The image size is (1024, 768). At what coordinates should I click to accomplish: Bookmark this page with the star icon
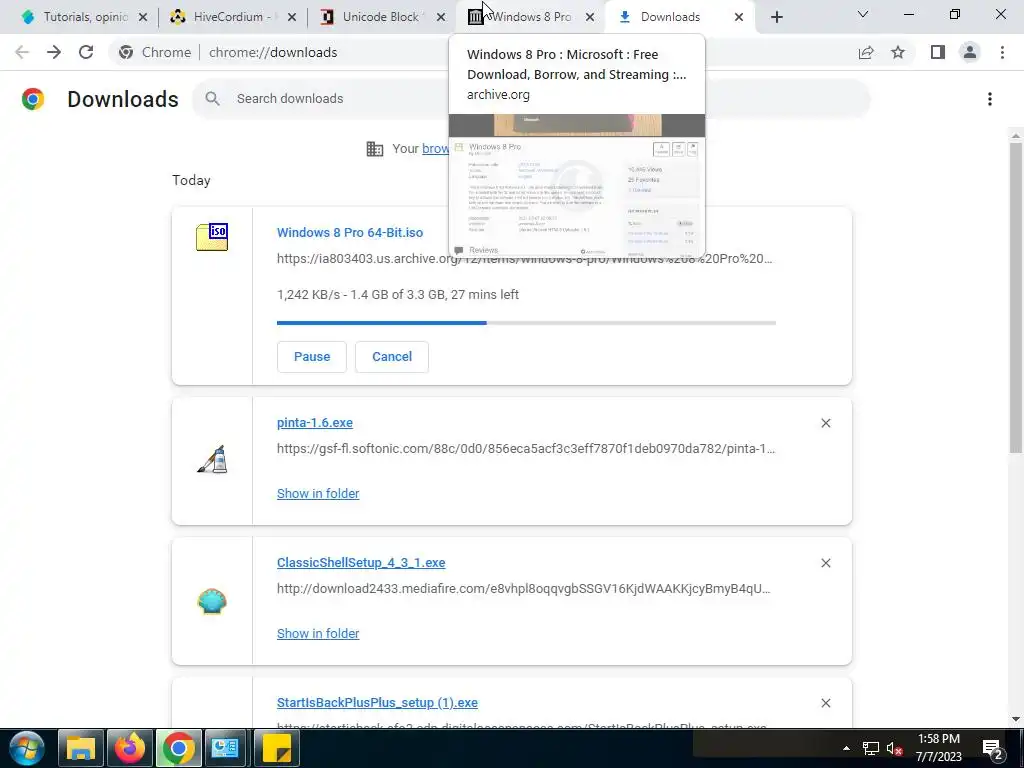[x=898, y=52]
